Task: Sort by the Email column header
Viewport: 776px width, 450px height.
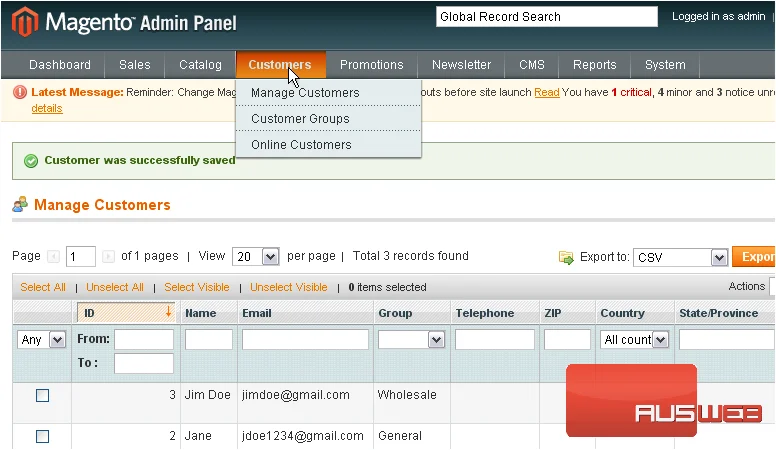Action: (x=256, y=313)
